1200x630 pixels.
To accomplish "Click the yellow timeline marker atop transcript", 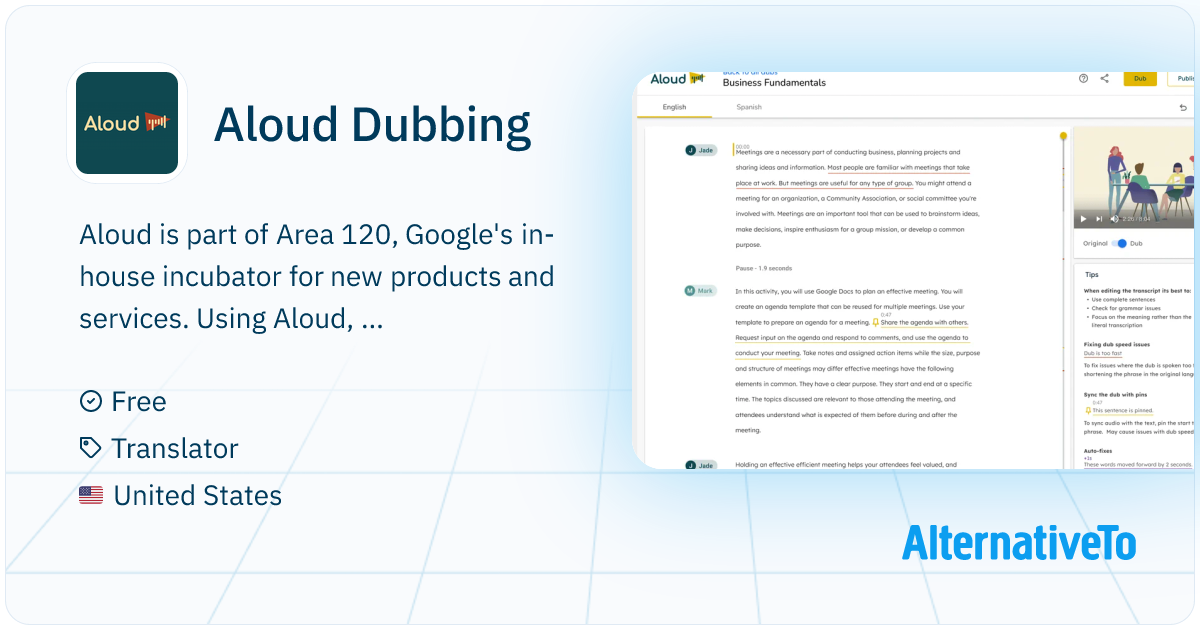I will 1063,136.
